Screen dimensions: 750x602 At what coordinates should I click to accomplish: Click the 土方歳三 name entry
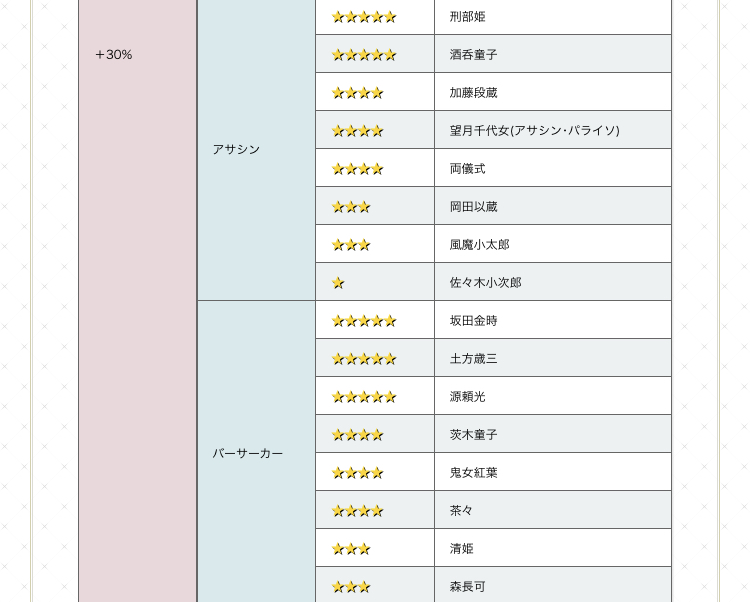coord(473,359)
